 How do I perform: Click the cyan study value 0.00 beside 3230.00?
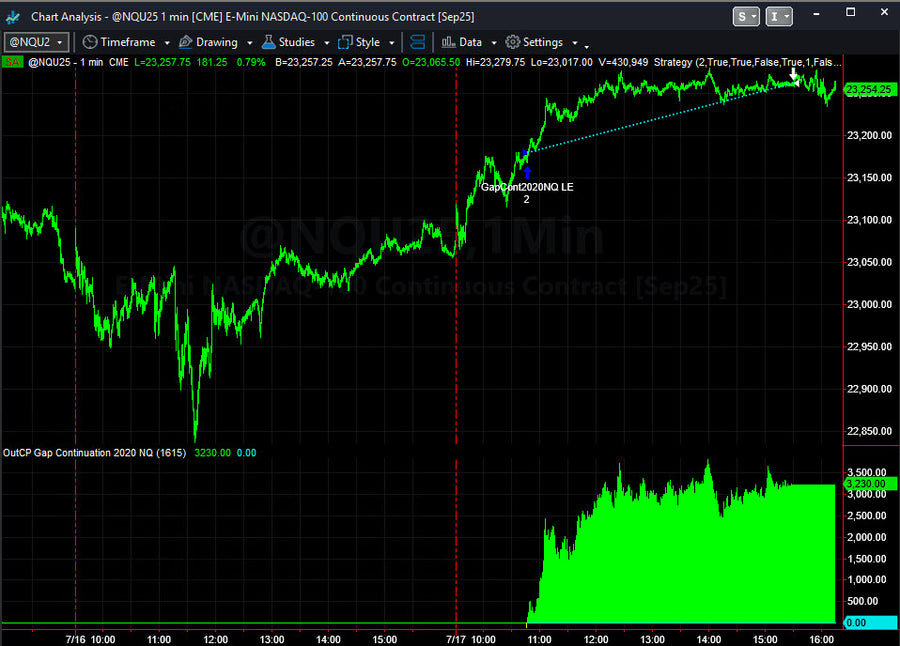(246, 453)
